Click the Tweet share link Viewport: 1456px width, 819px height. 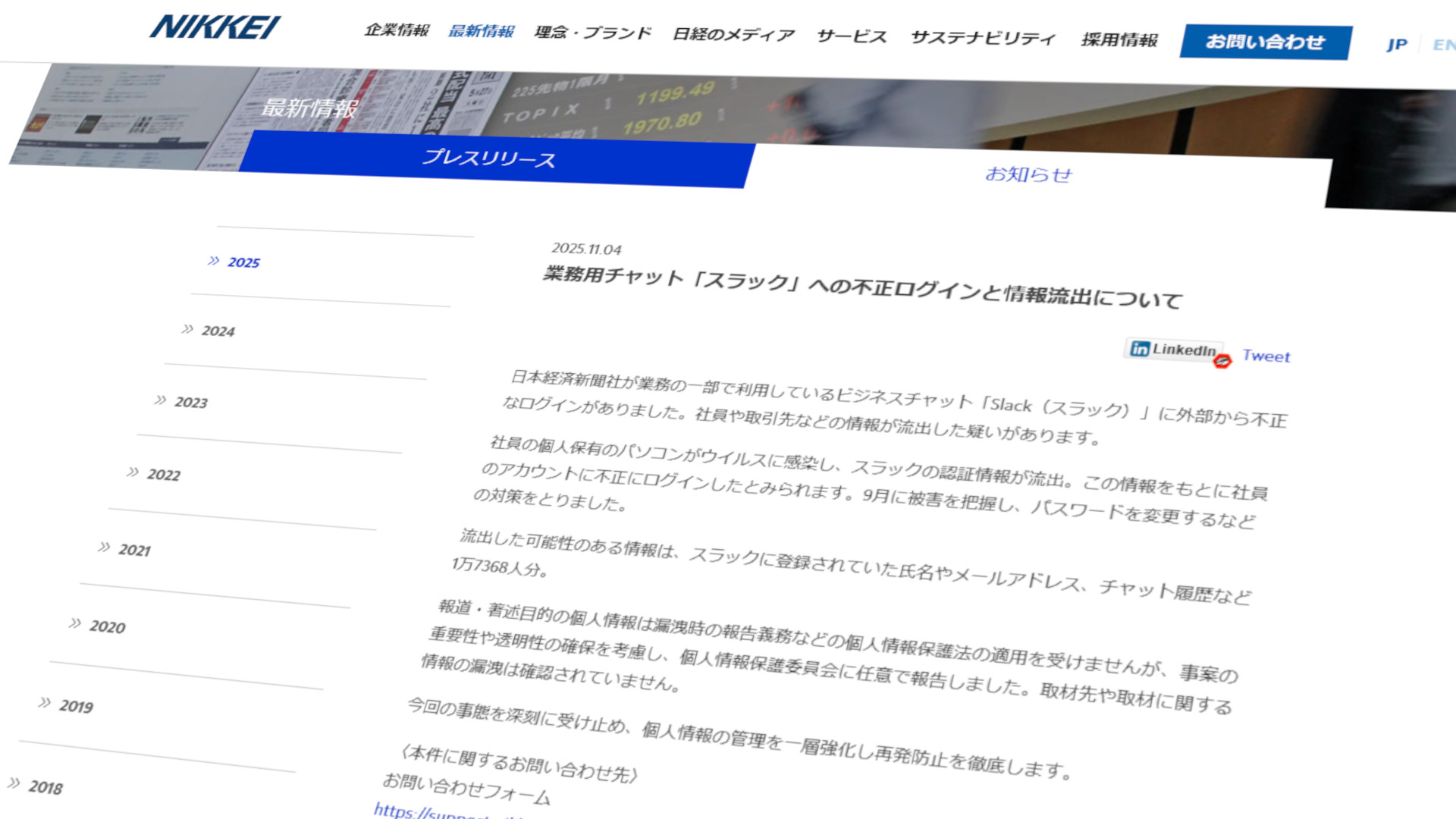[x=1266, y=356]
